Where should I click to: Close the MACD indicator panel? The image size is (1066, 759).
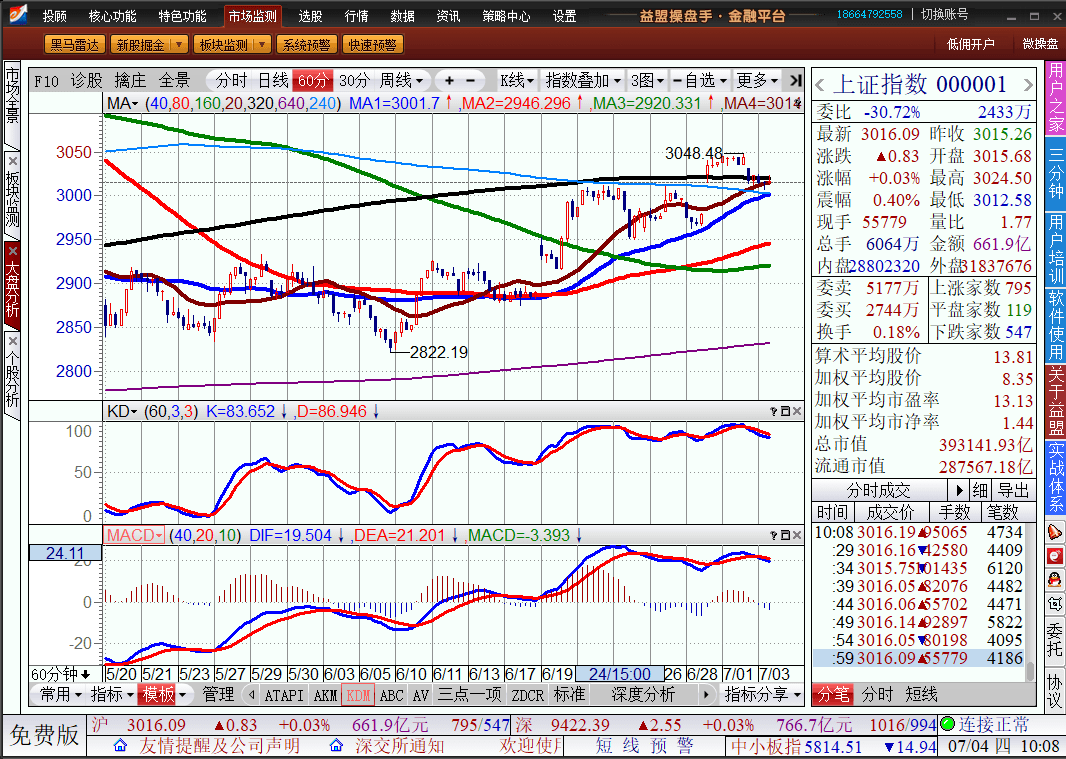click(797, 535)
